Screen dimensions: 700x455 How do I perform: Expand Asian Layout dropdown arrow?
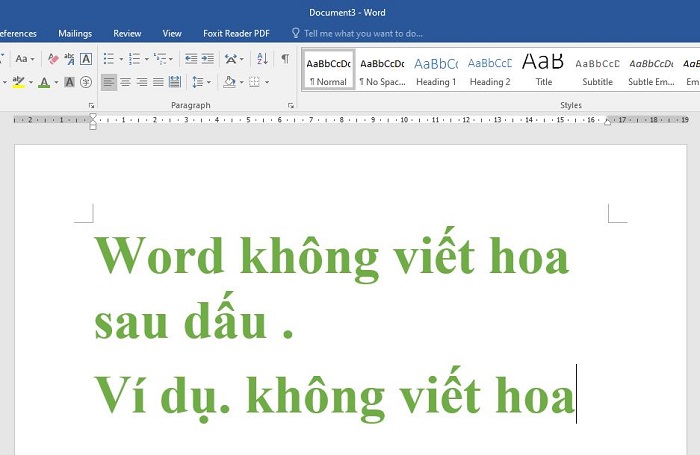[242, 59]
